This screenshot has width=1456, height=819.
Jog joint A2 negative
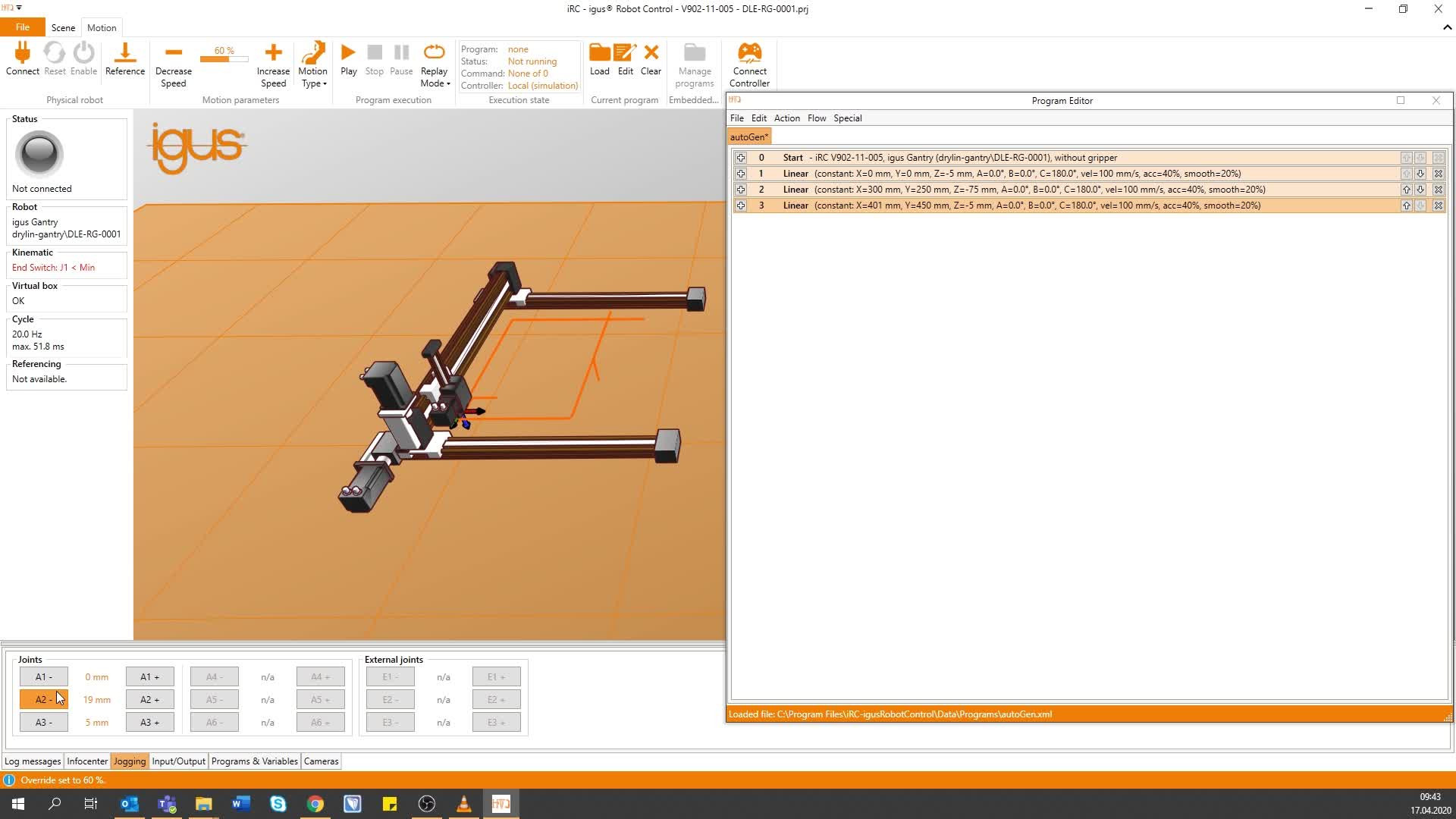[44, 700]
